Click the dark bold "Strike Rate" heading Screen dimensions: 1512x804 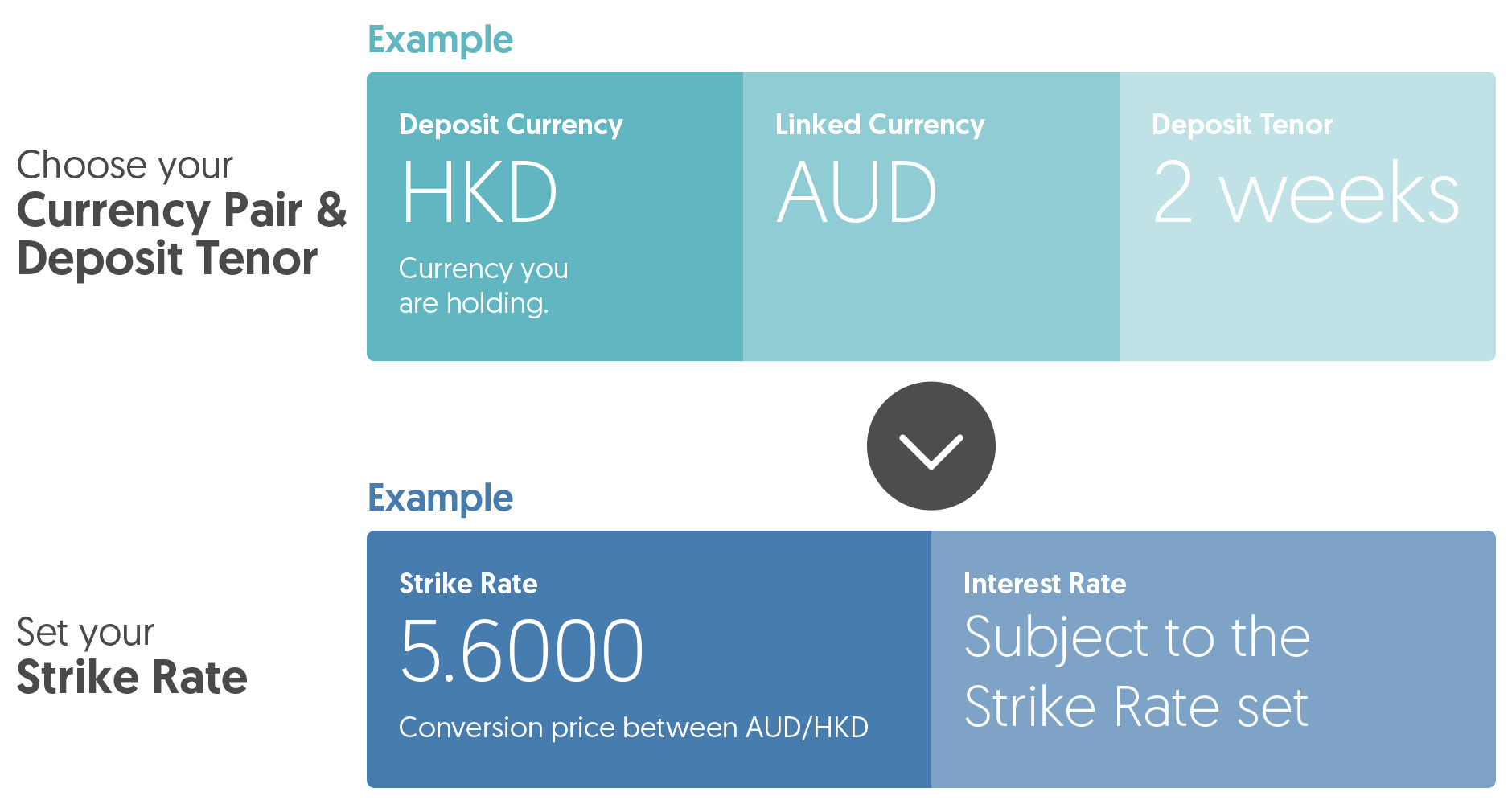coord(132,677)
